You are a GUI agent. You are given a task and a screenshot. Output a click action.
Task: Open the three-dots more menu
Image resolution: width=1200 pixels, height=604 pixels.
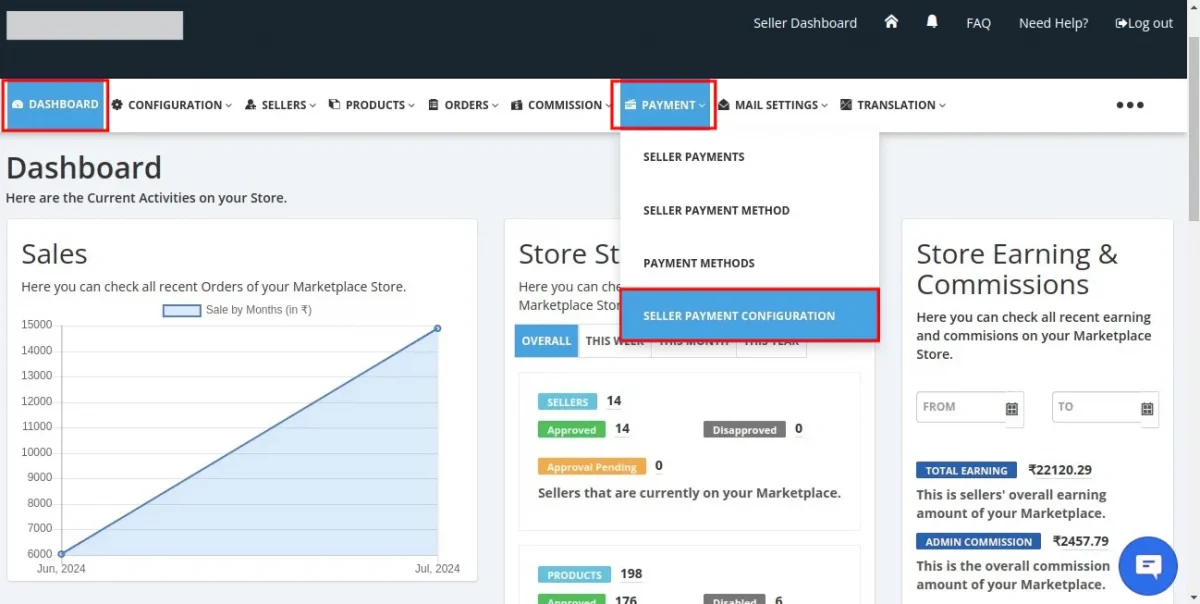click(1130, 105)
